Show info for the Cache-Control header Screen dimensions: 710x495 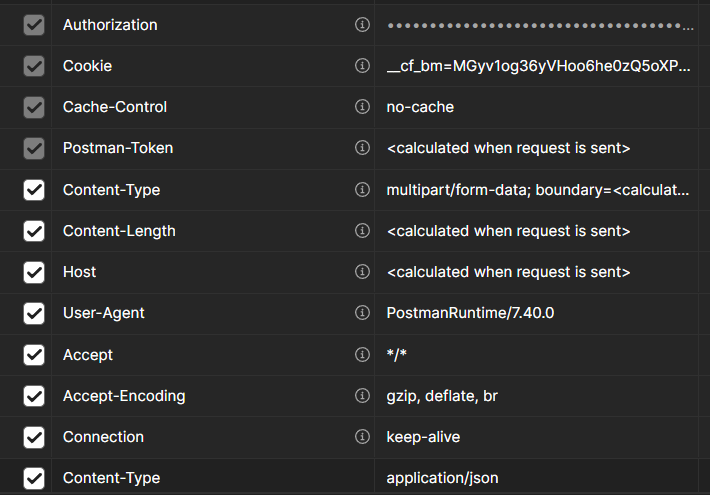pos(362,107)
